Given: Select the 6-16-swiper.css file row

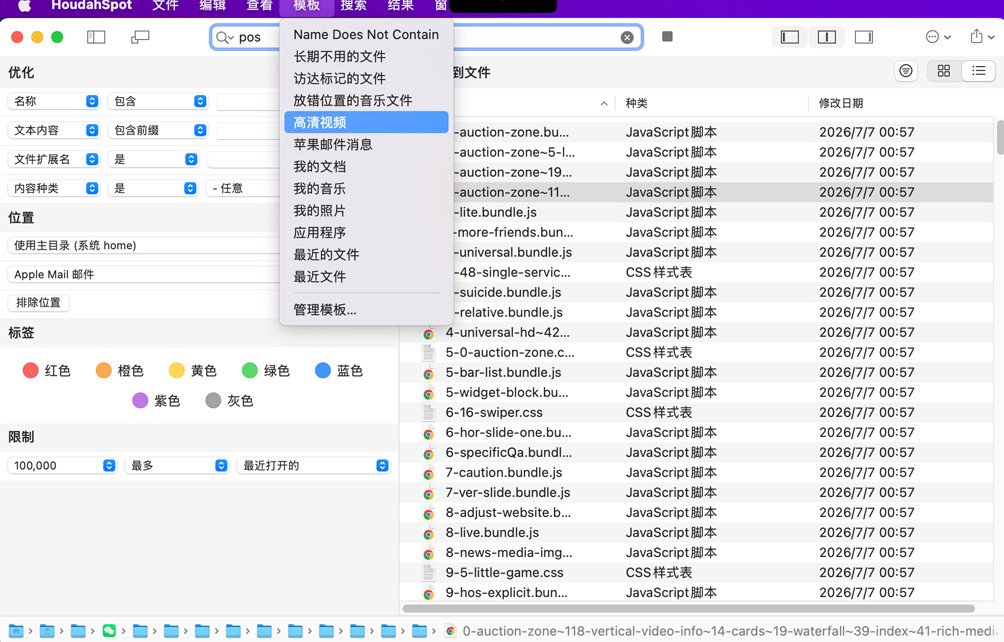Looking at the screenshot, I should point(697,412).
